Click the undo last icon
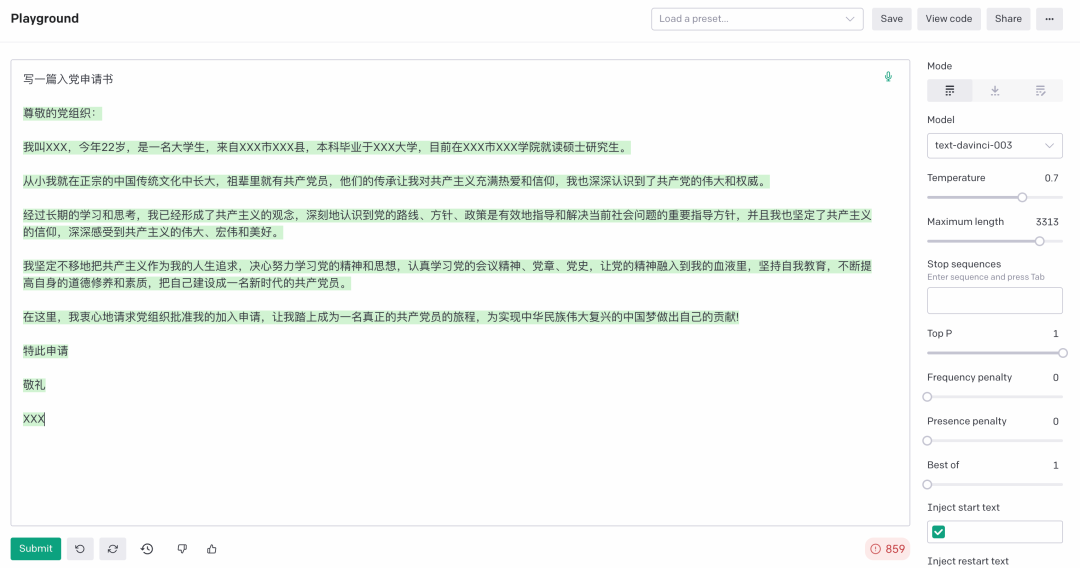1080x568 pixels. (80, 549)
